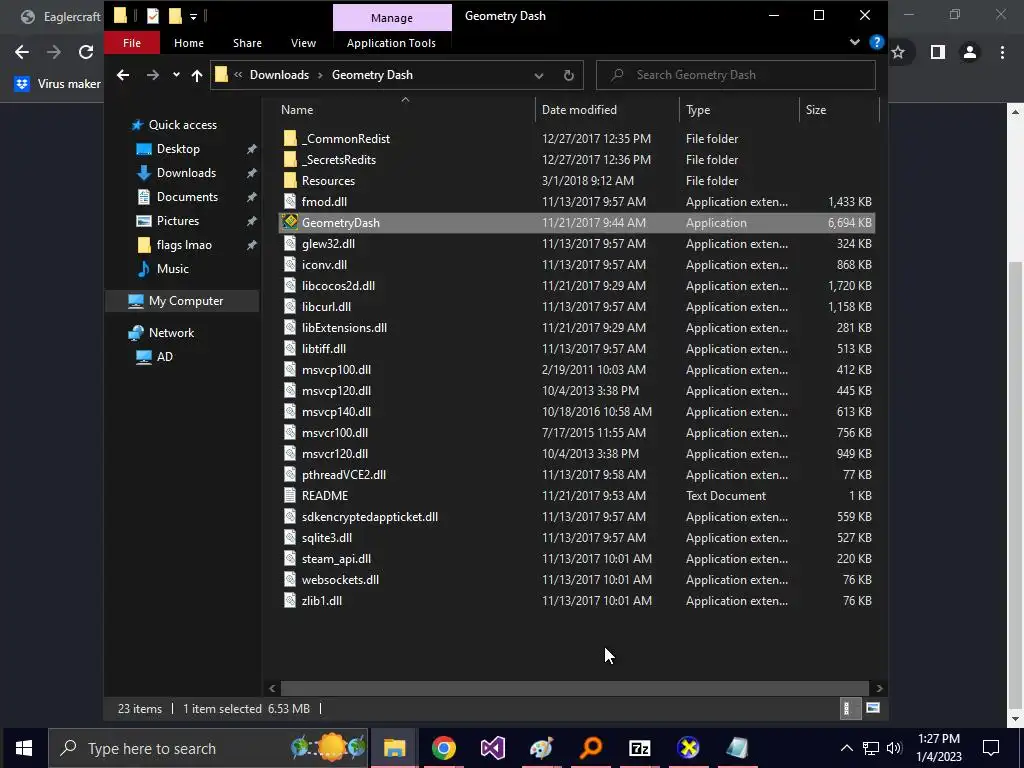Image resolution: width=1024 pixels, height=768 pixels.
Task: Bookmark page star in Chrome window
Action: [x=898, y=52]
